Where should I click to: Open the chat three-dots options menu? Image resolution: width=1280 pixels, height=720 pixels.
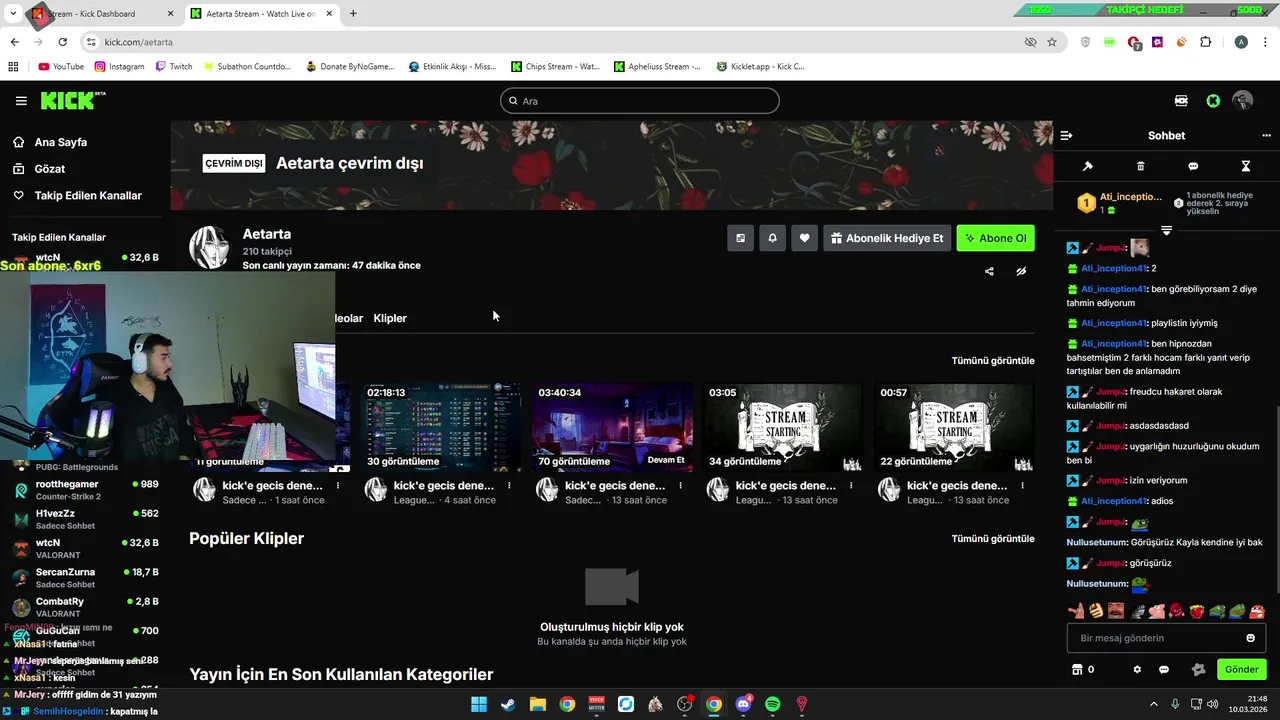[x=1266, y=135]
